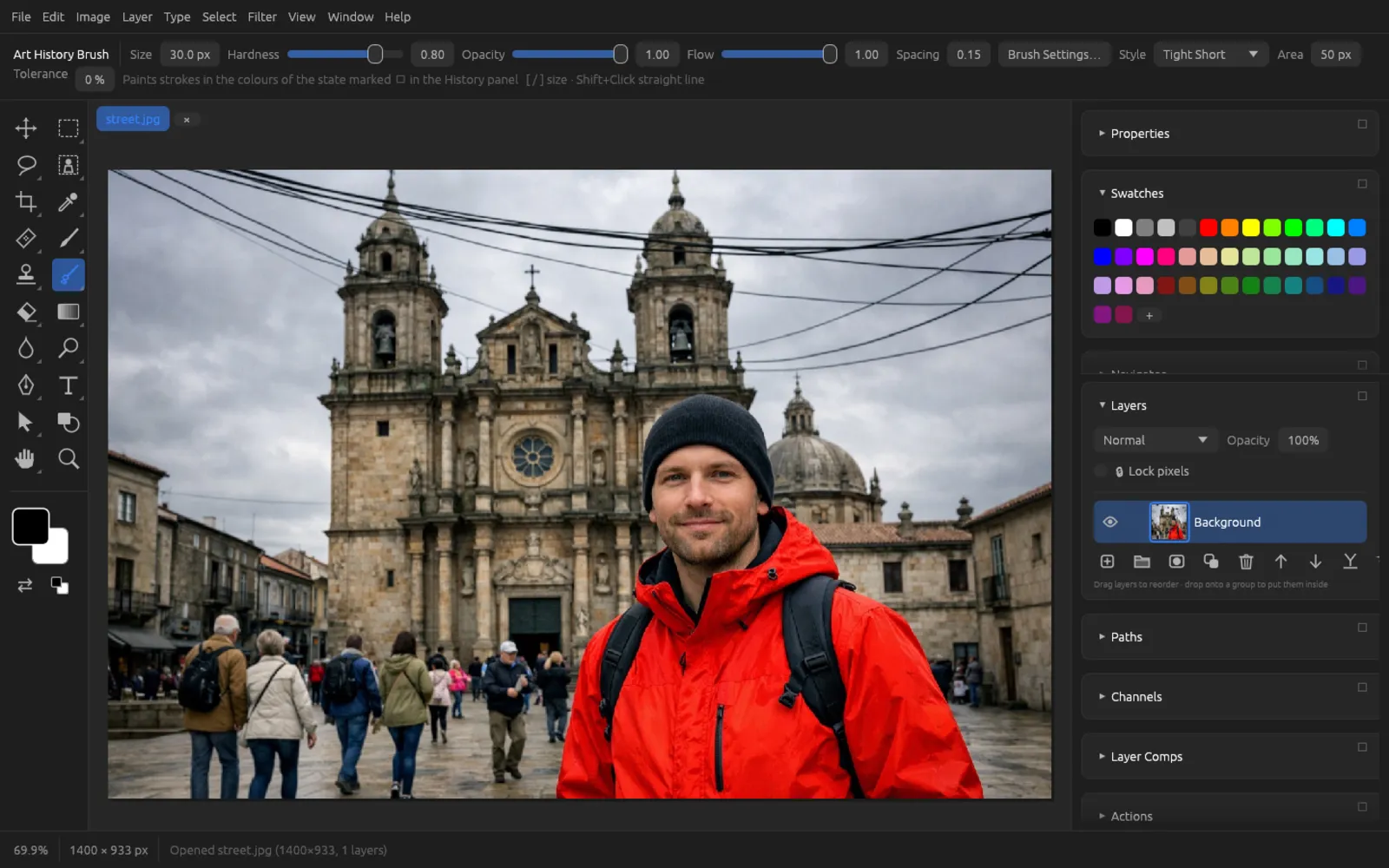The width and height of the screenshot is (1389, 868).
Task: Open the Normal blend mode dropdown
Action: 1155,440
